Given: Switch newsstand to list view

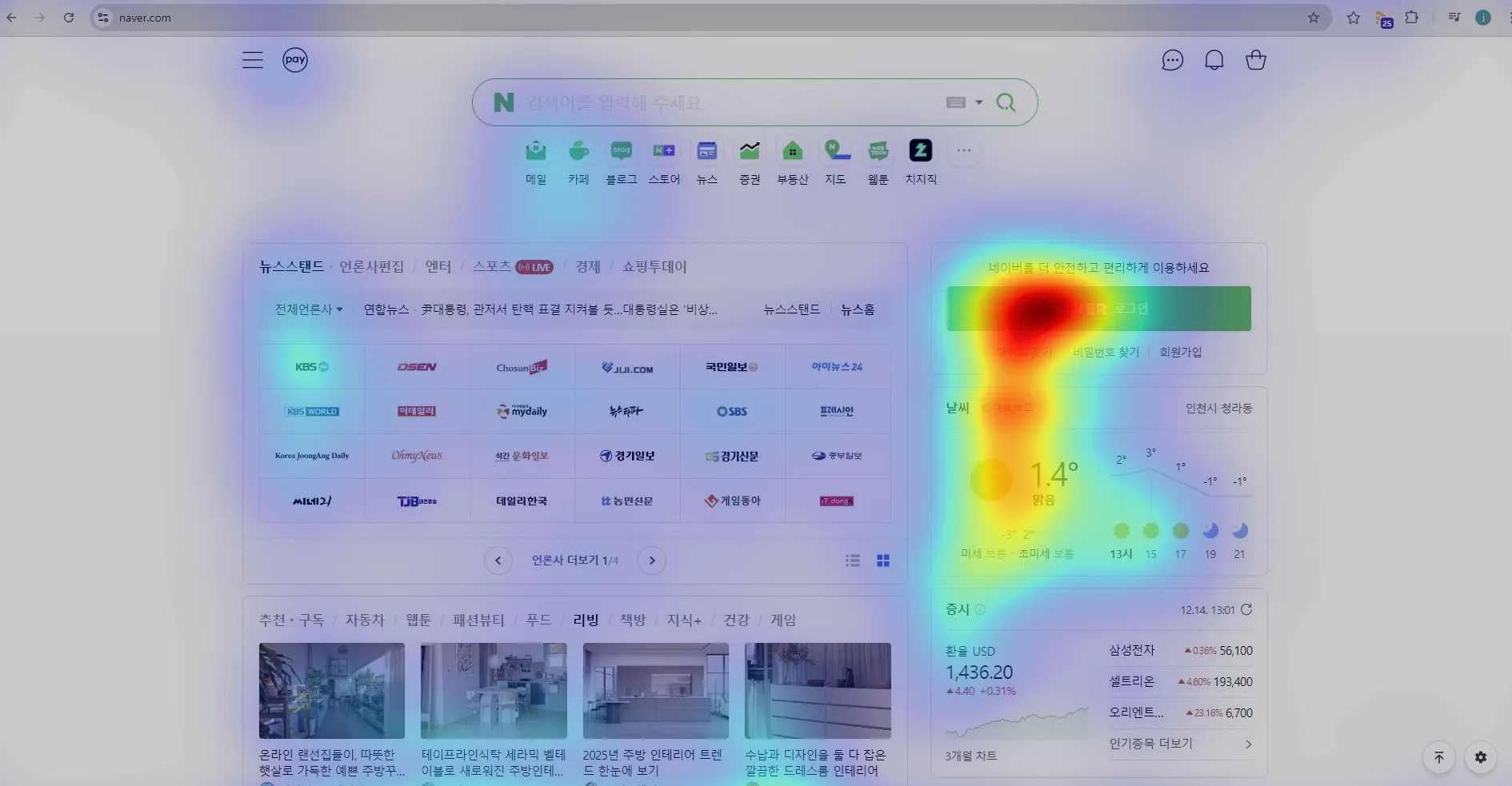Looking at the screenshot, I should 853,561.
